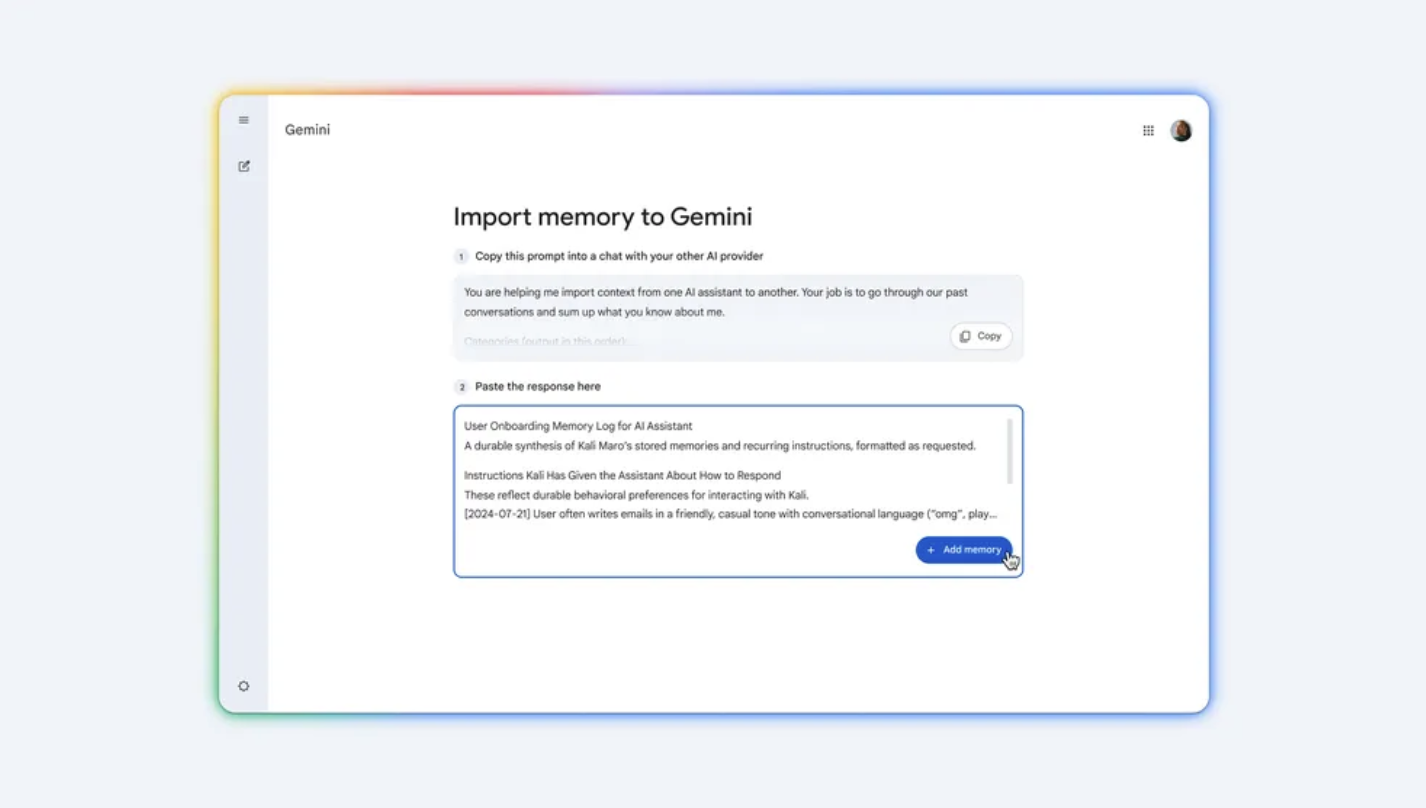Open the Google apps grid
The height and width of the screenshot is (808, 1426).
click(x=1148, y=130)
